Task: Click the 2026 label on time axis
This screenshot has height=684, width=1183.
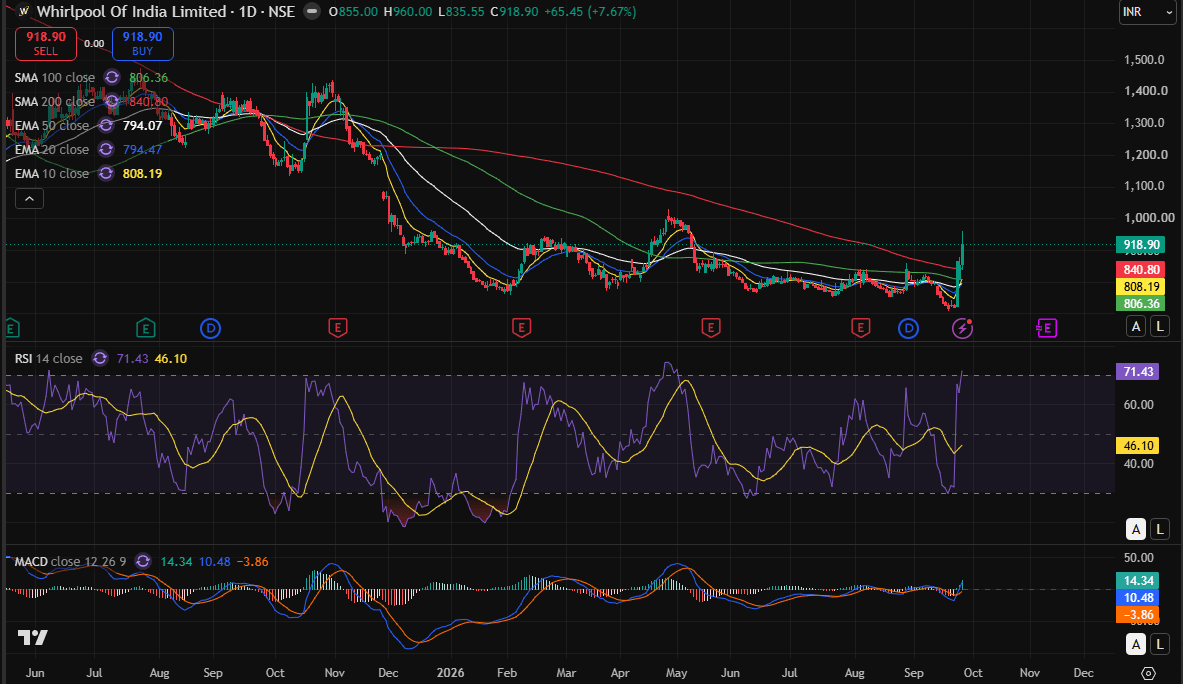Action: pos(450,673)
